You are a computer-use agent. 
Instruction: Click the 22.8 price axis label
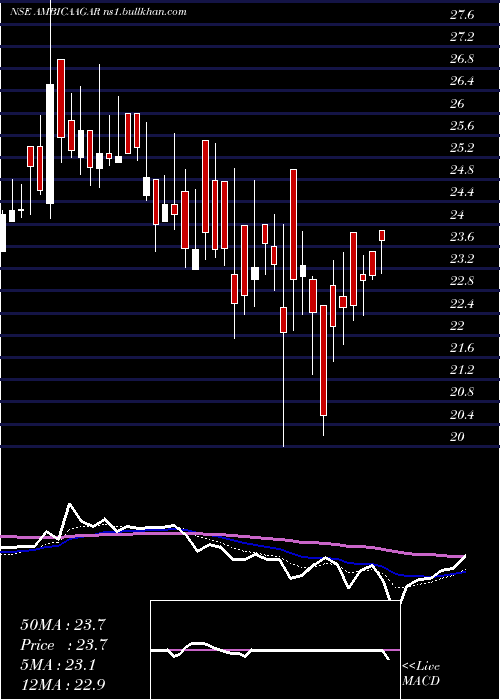462,282
